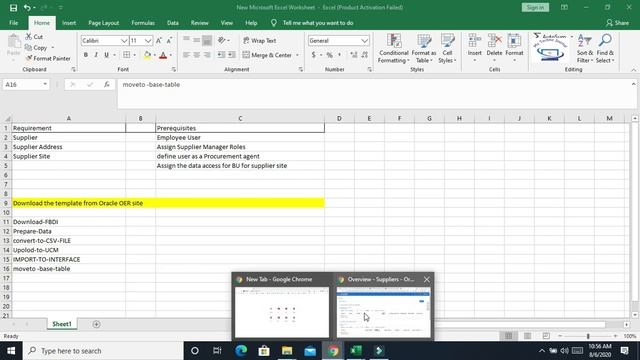
Task: Click the Decrease Indent icon
Action: 221,55
